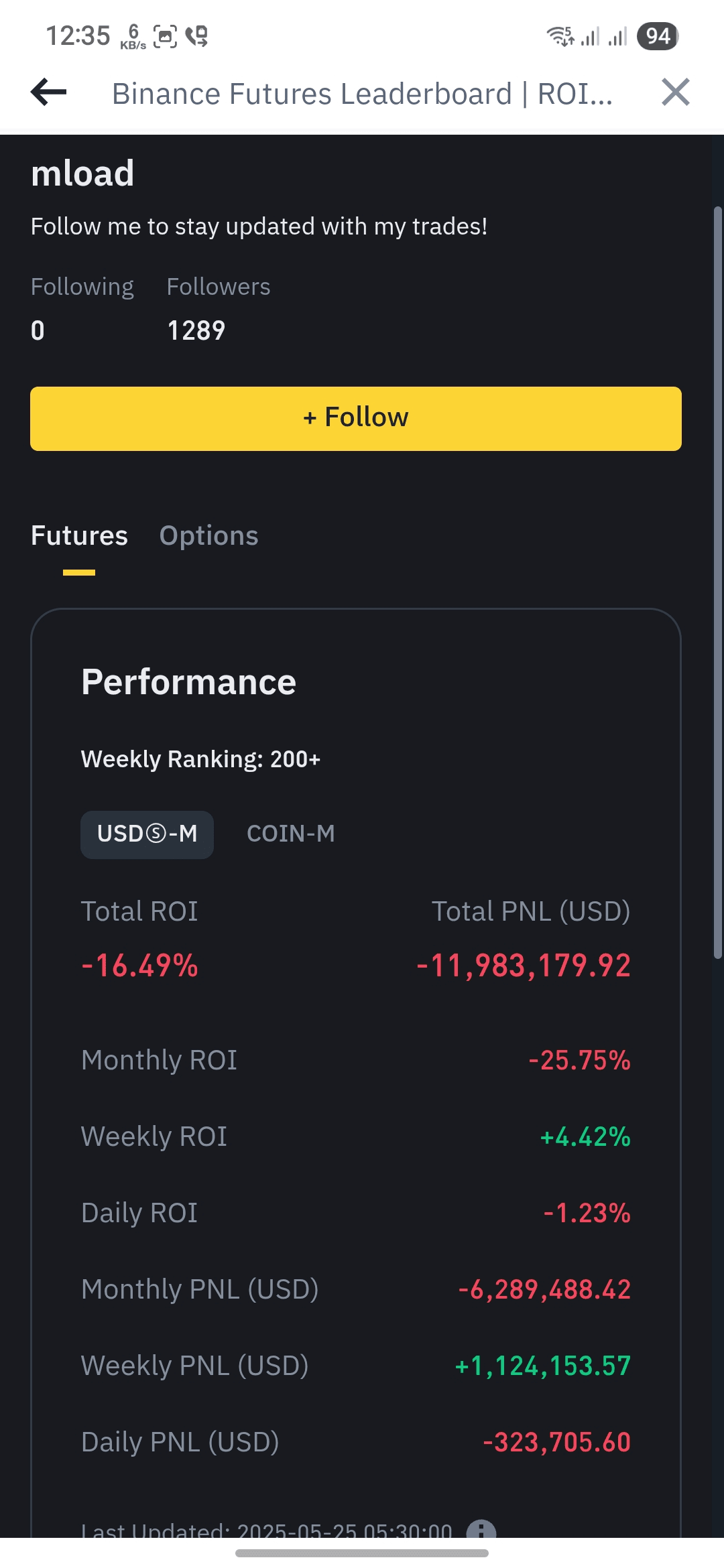Tap the info icon beside Last Updated
The height and width of the screenshot is (1568, 724).
pos(481,1529)
